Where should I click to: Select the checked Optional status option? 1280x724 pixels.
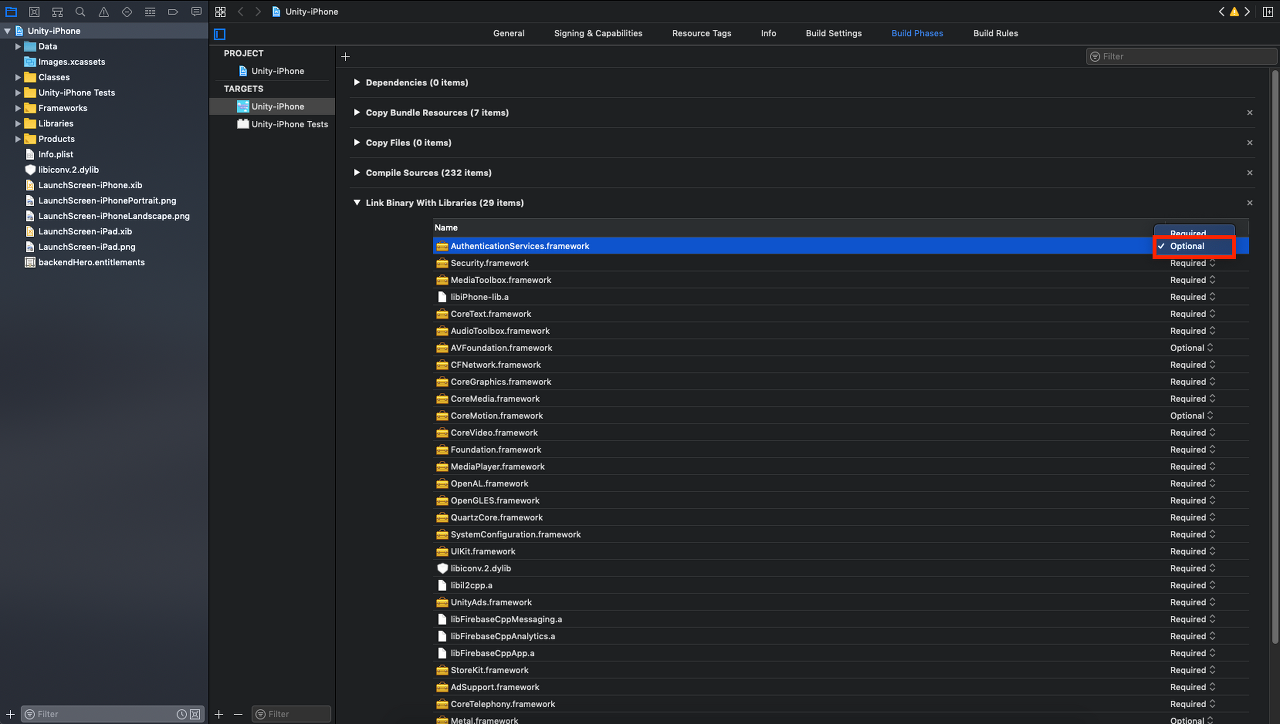(x=1194, y=246)
